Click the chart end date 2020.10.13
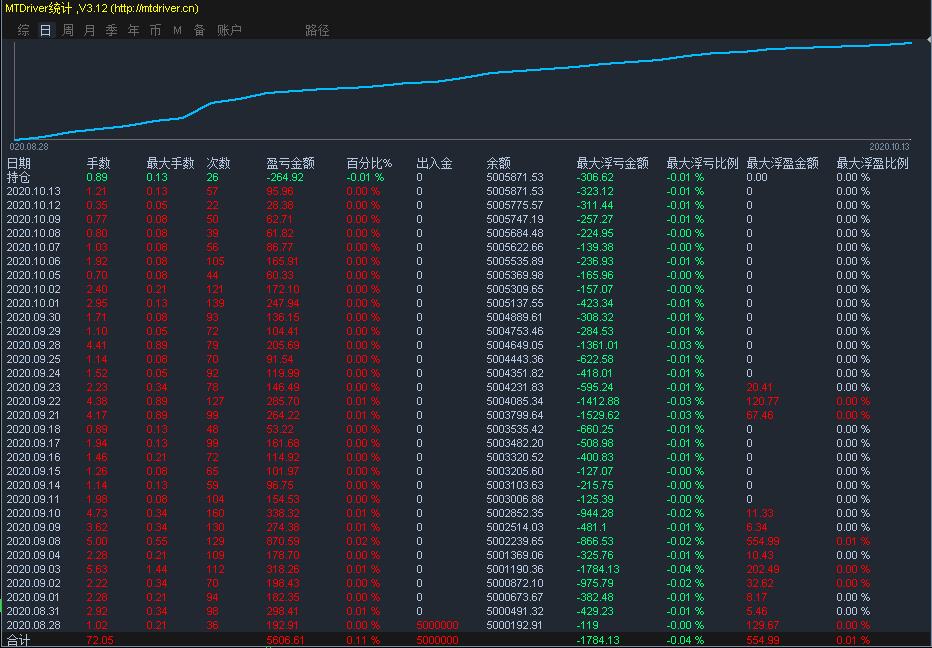Image resolution: width=932 pixels, height=648 pixels. pyautogui.click(x=889, y=147)
